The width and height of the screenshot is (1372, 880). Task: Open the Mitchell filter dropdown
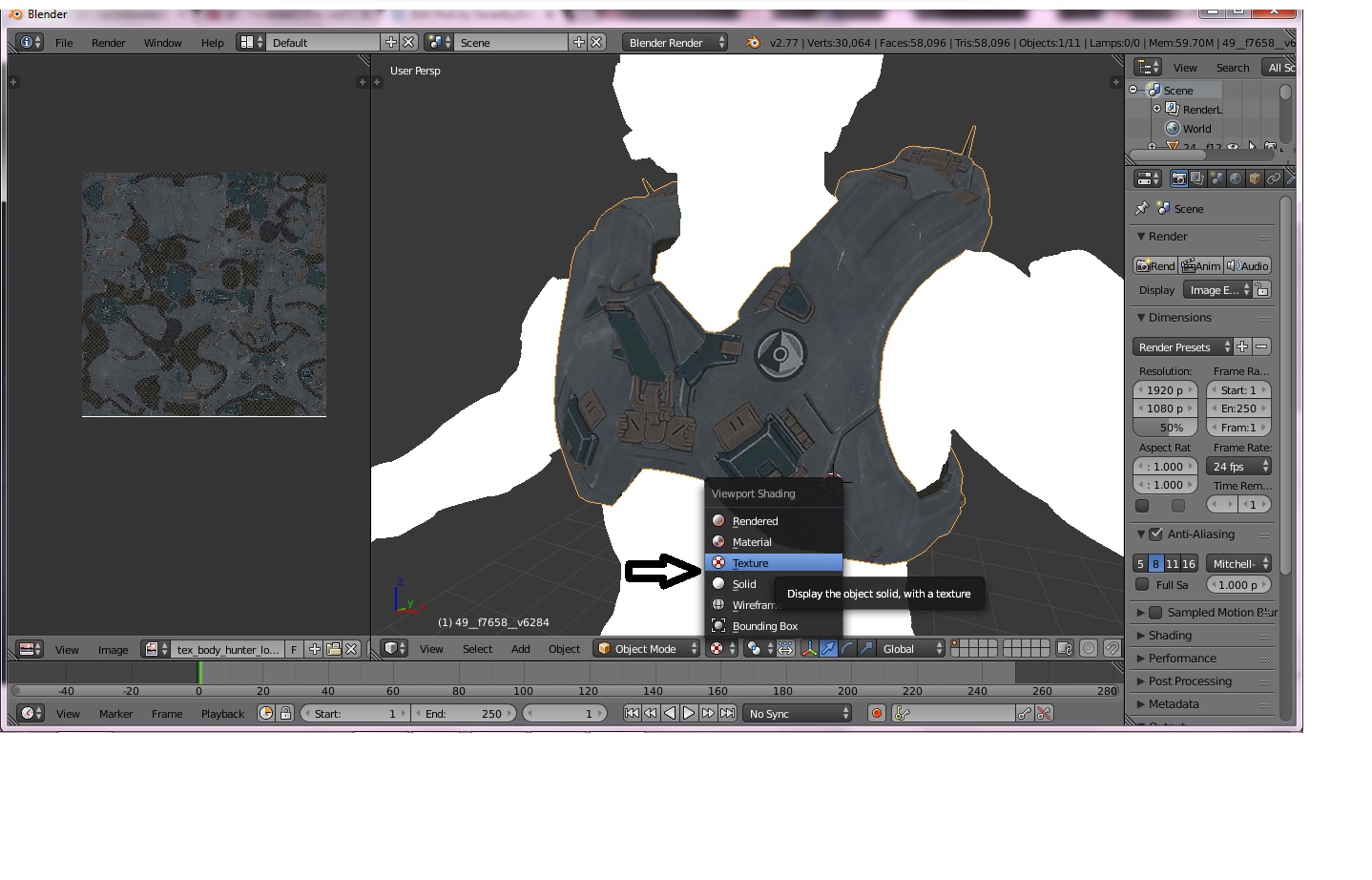pyautogui.click(x=1238, y=563)
